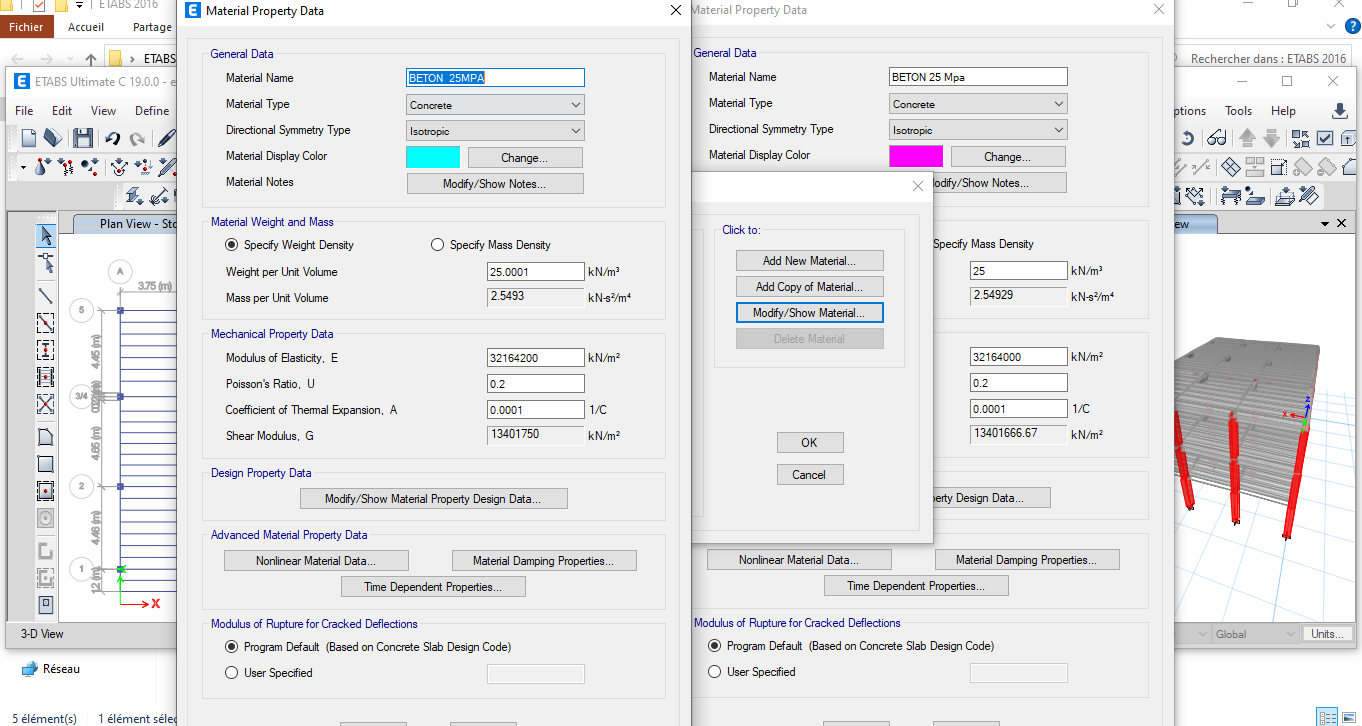Open Directional Symmetry Type dropdown in left dialog
The width and height of the screenshot is (1362, 726).
coord(496,131)
